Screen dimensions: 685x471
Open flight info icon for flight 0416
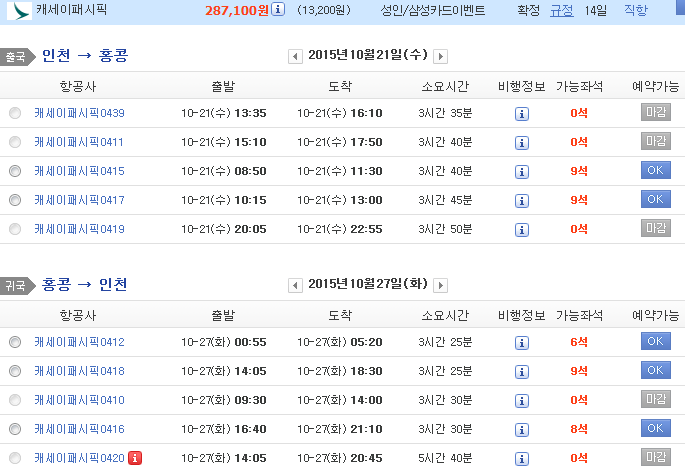coord(522,430)
